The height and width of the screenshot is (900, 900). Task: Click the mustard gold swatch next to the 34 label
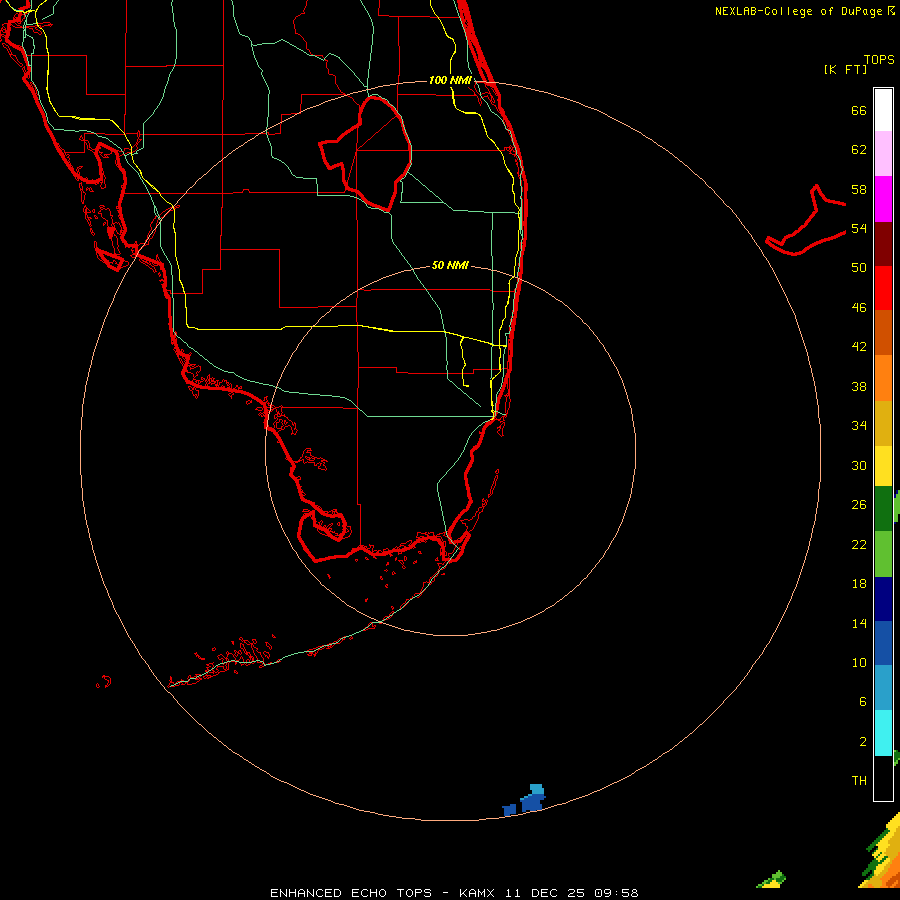click(883, 423)
